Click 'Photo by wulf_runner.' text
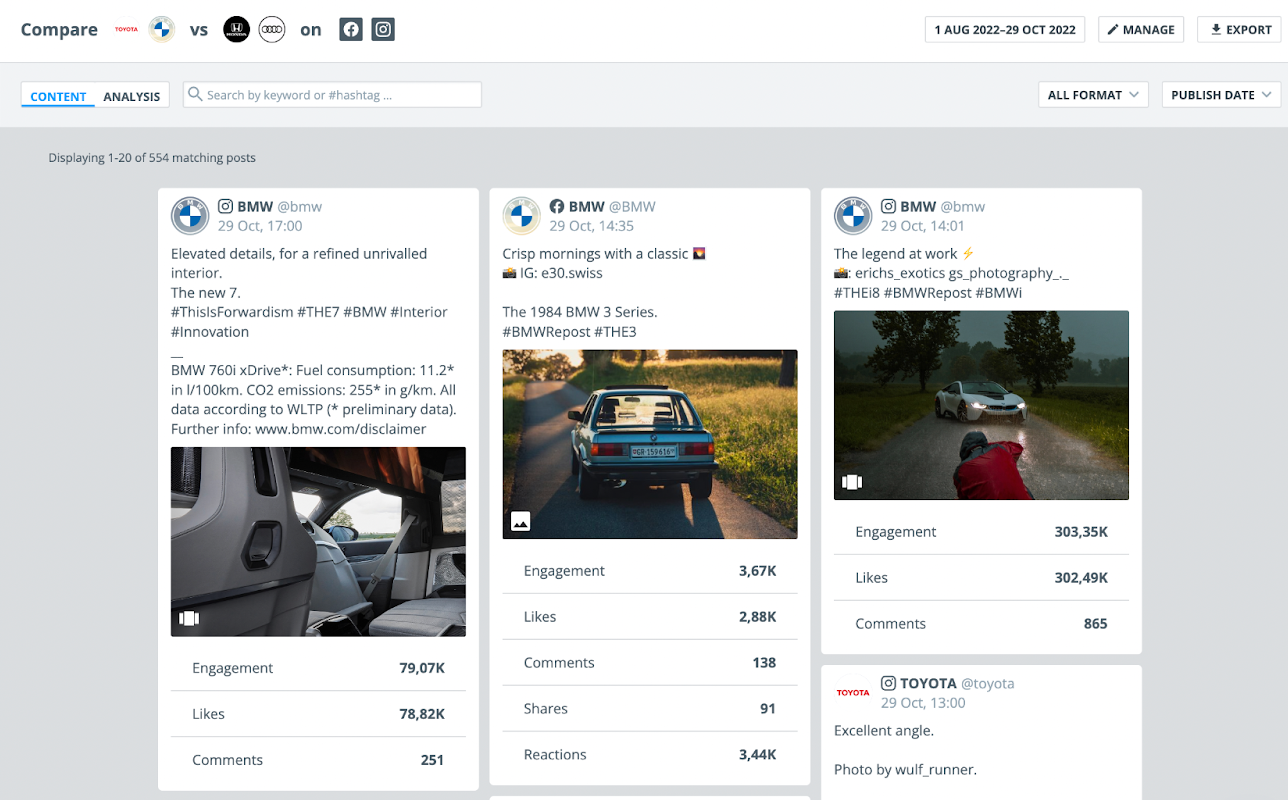 (905, 770)
